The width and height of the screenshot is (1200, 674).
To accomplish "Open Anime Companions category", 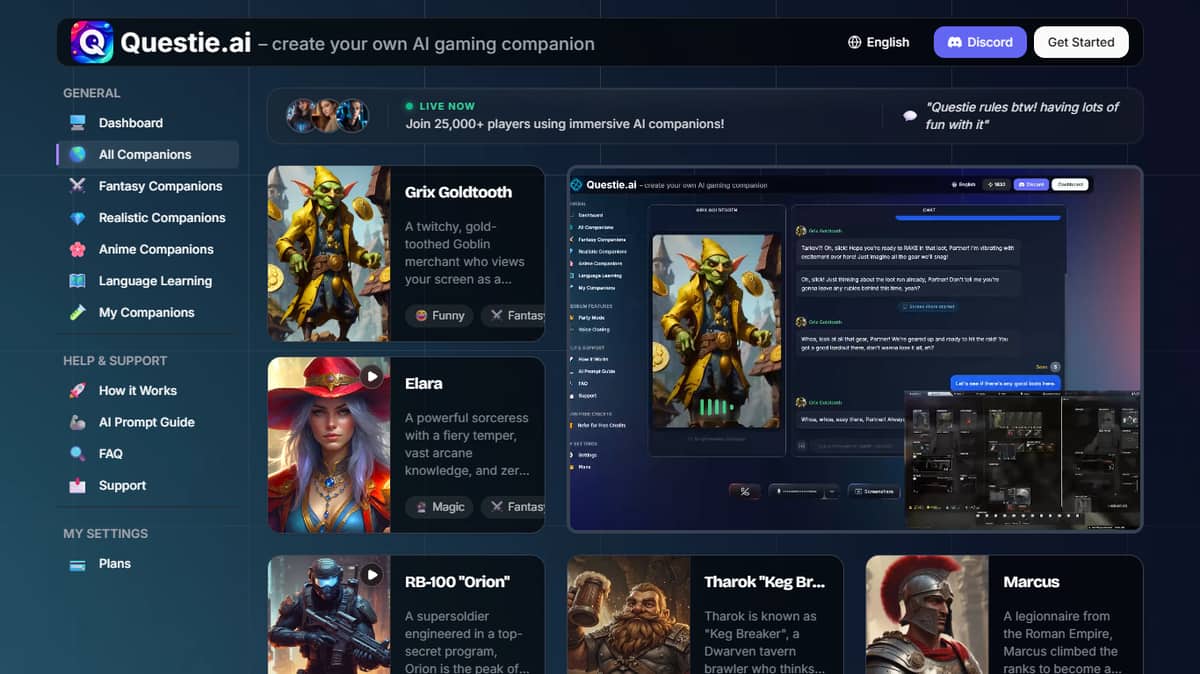I will [x=148, y=249].
